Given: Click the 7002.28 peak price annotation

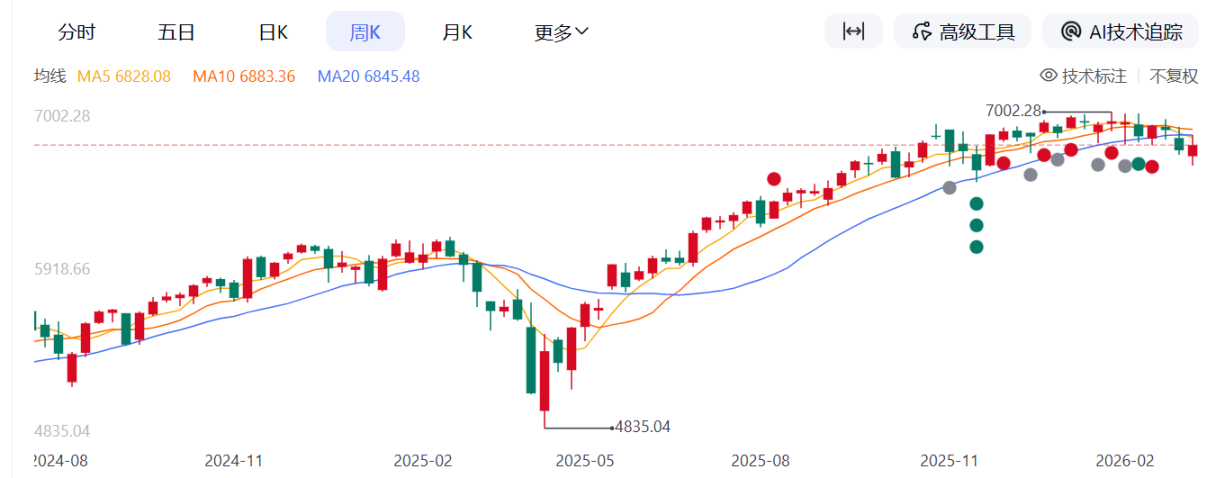Looking at the screenshot, I should 1013,110.
